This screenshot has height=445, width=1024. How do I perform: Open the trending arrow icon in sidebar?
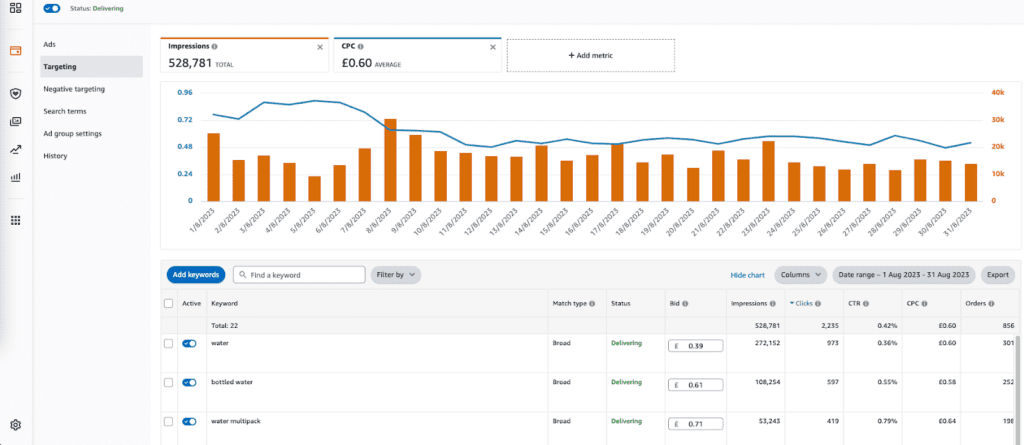[15, 150]
